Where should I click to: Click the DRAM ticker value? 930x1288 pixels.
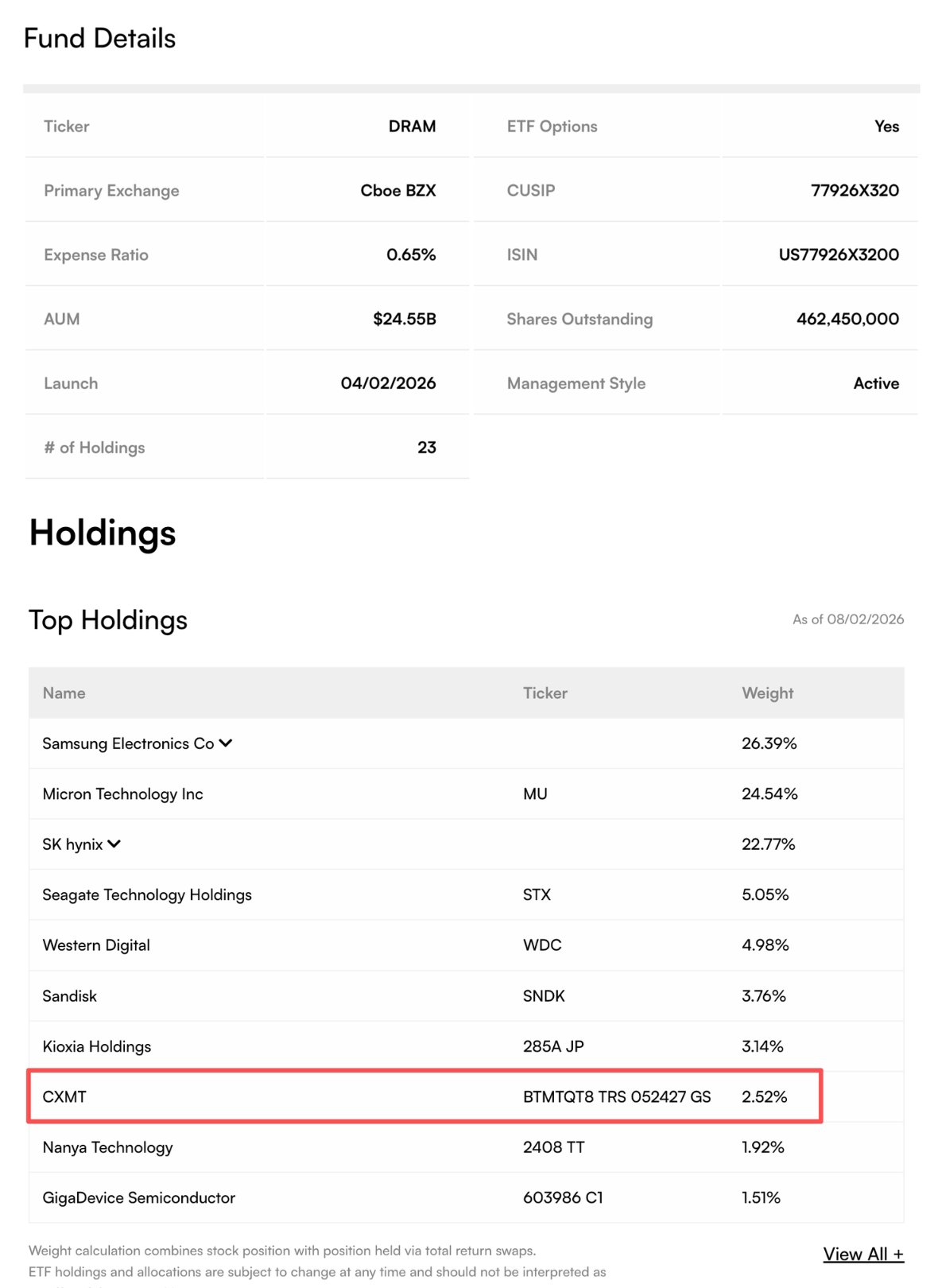point(412,126)
